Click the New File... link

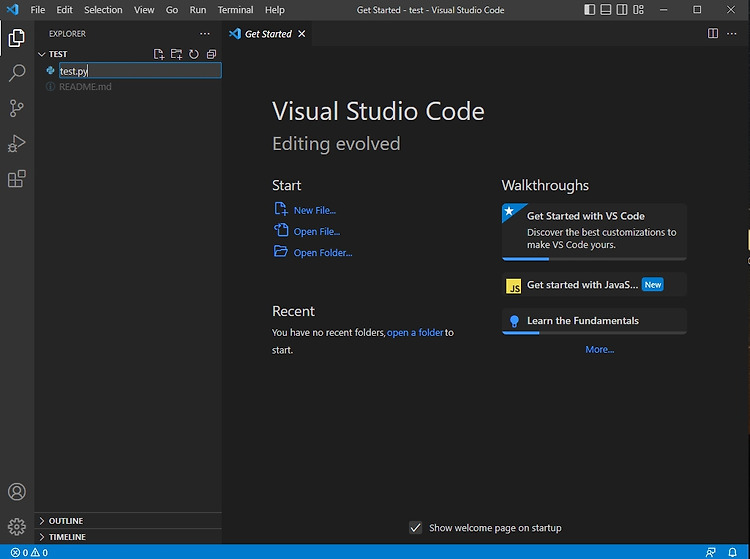[305, 210]
